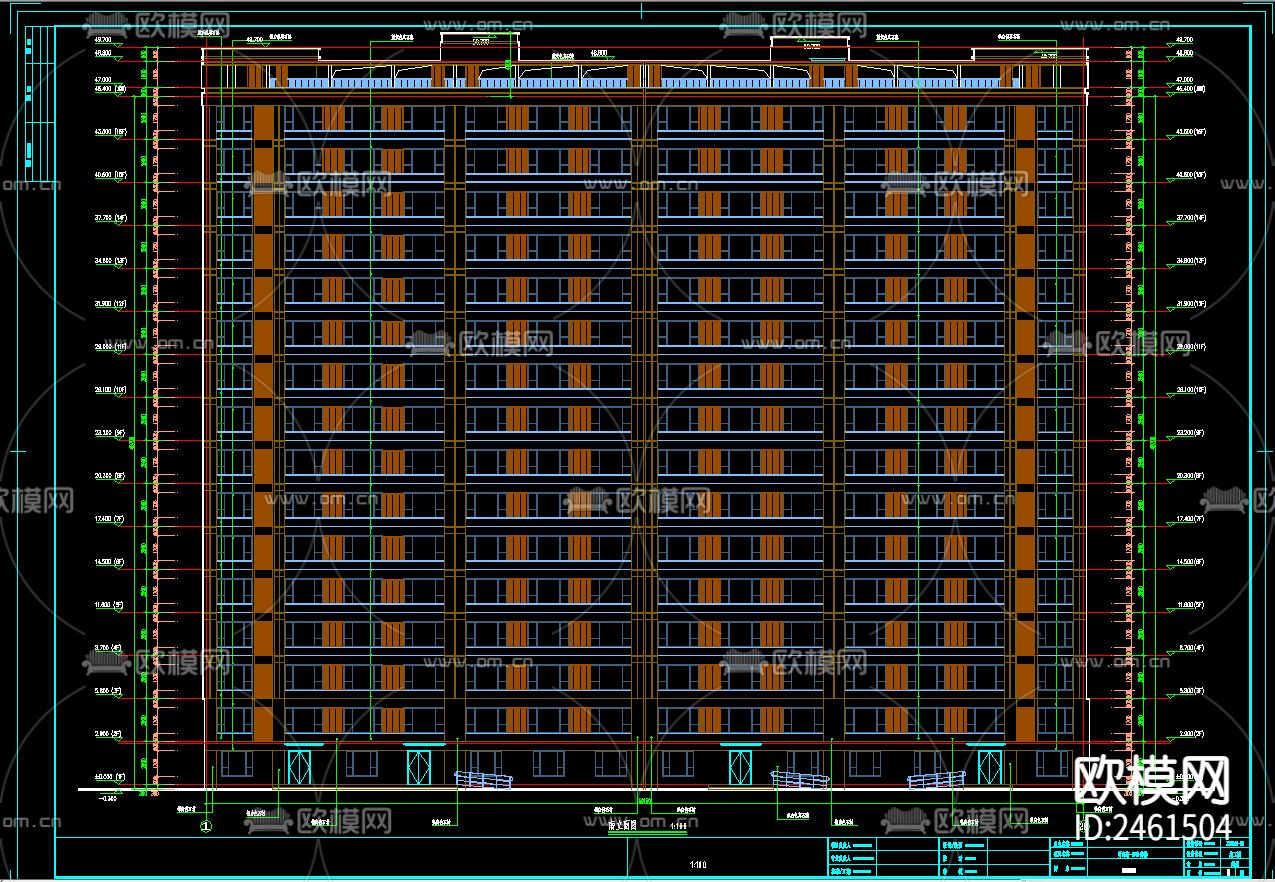
Task: Select the -0.300 ground level label on the left
Action: pyautogui.click(x=107, y=798)
